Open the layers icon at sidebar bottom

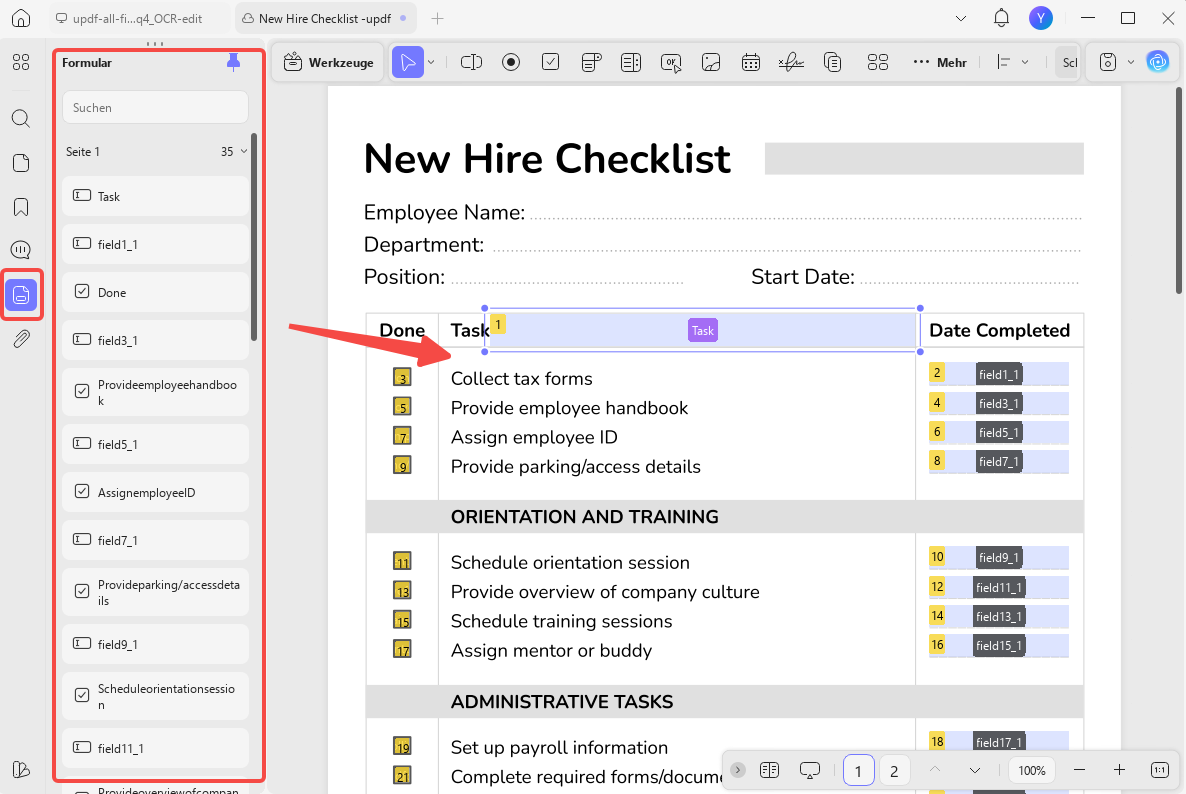(x=21, y=769)
